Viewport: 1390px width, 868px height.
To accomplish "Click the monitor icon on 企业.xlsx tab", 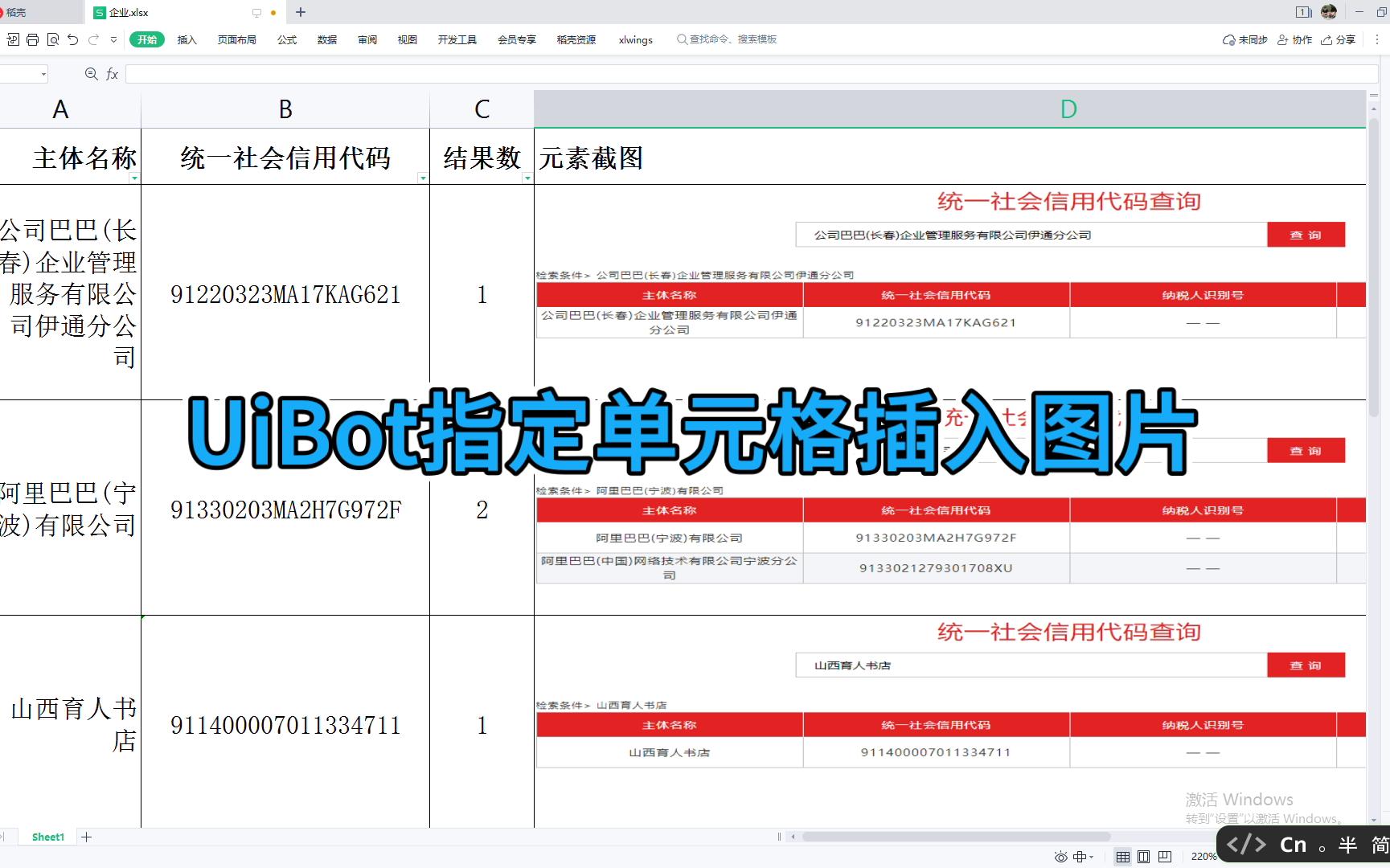I will (x=256, y=13).
